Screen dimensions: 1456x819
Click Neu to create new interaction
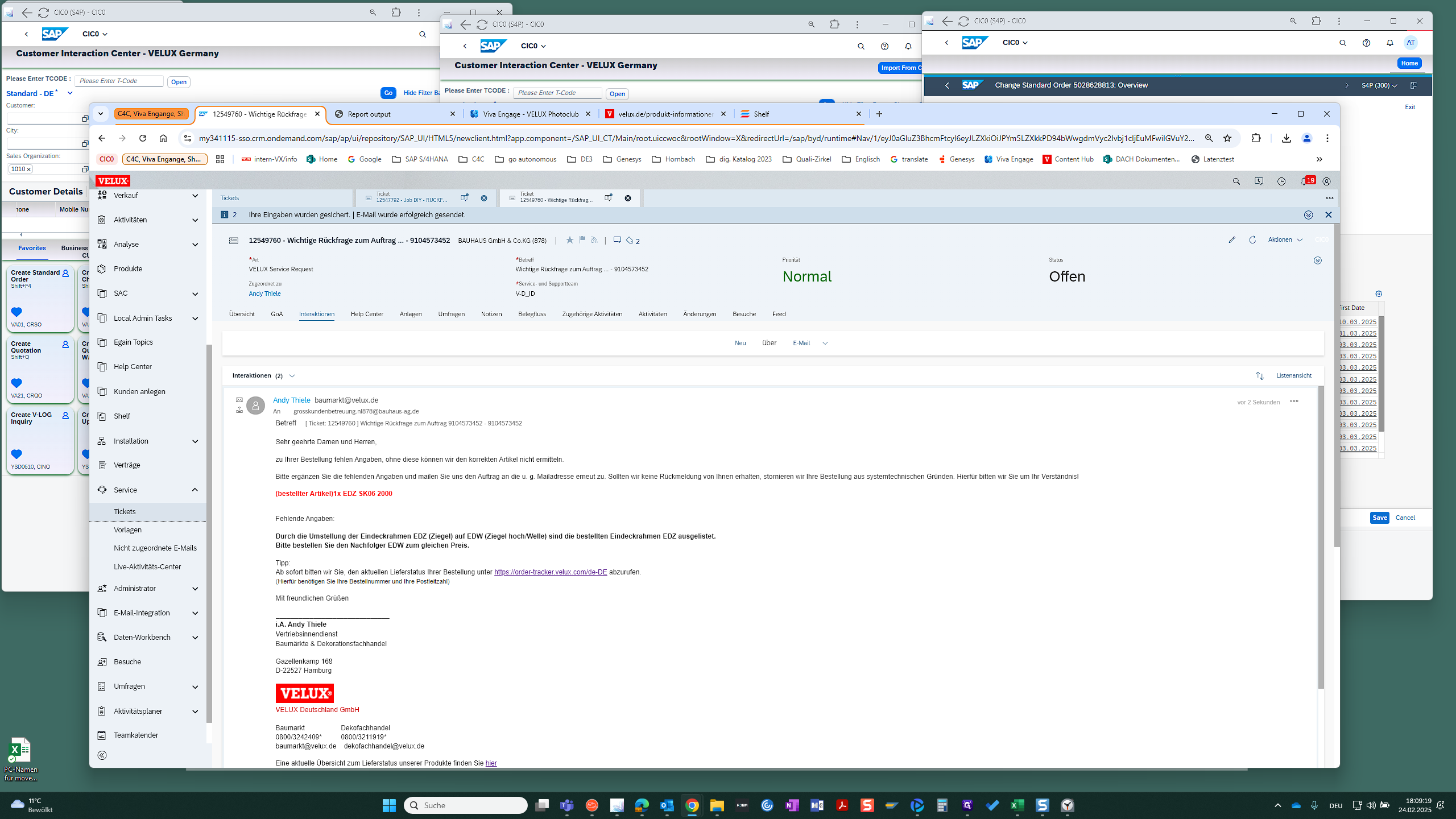(740, 343)
